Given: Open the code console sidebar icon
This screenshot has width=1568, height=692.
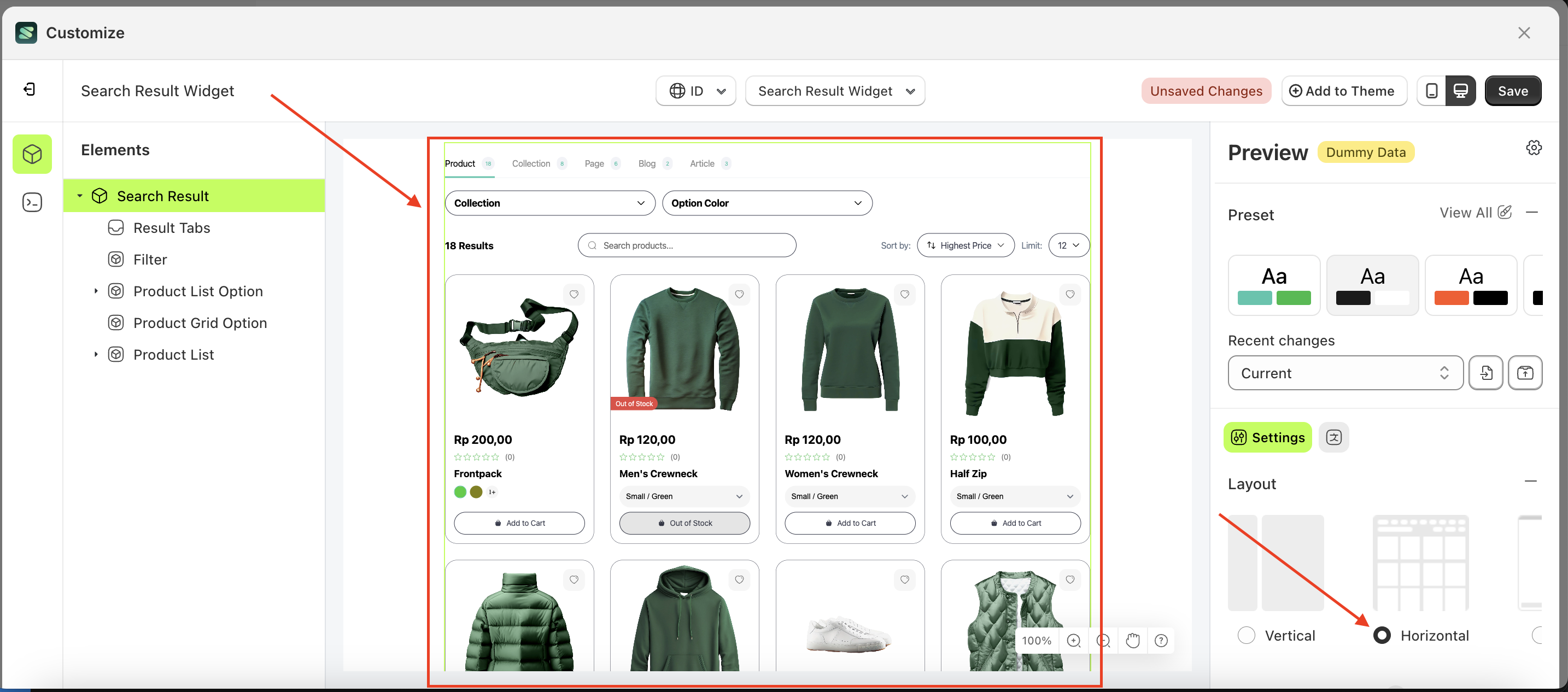Looking at the screenshot, I should [32, 202].
